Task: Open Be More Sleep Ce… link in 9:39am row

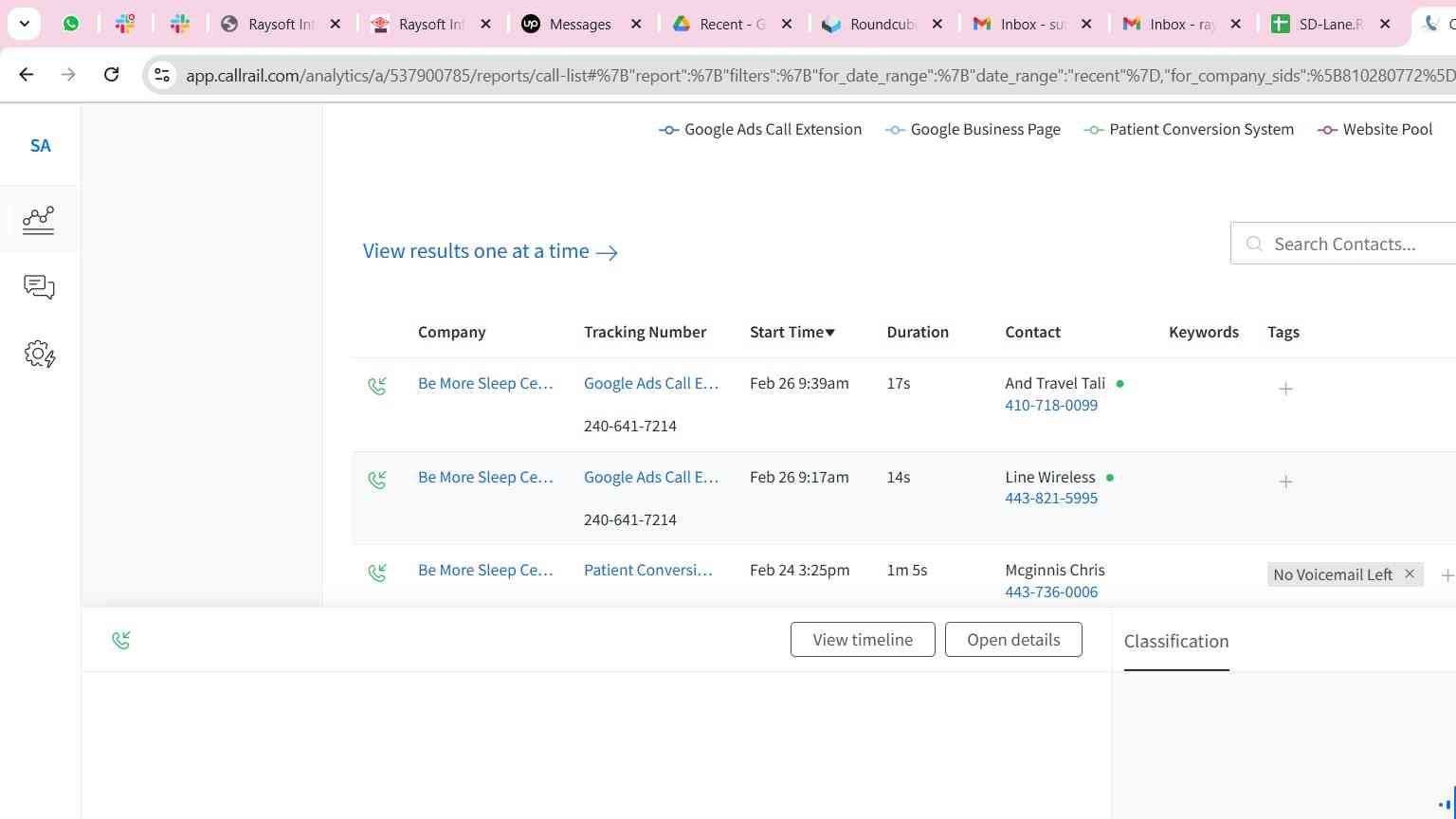Action: (x=485, y=383)
